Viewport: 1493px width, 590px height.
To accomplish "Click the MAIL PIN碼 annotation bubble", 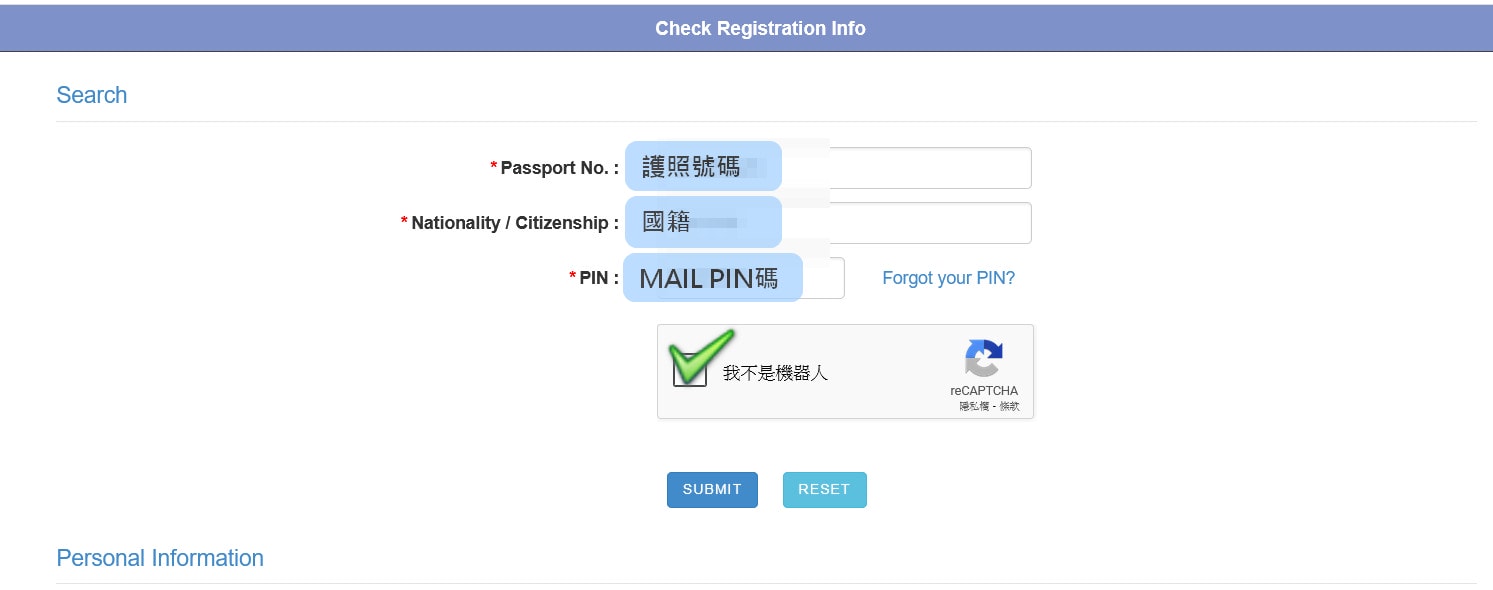I will click(x=712, y=278).
